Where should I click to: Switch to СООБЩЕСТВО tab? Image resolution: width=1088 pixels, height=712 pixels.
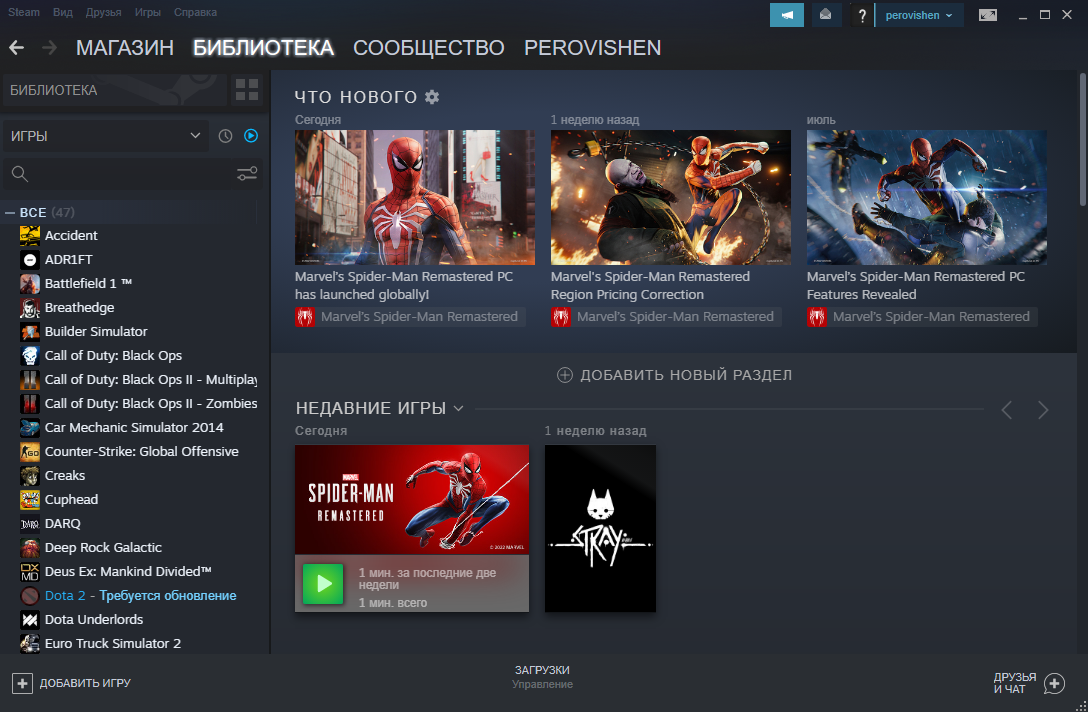[x=429, y=48]
